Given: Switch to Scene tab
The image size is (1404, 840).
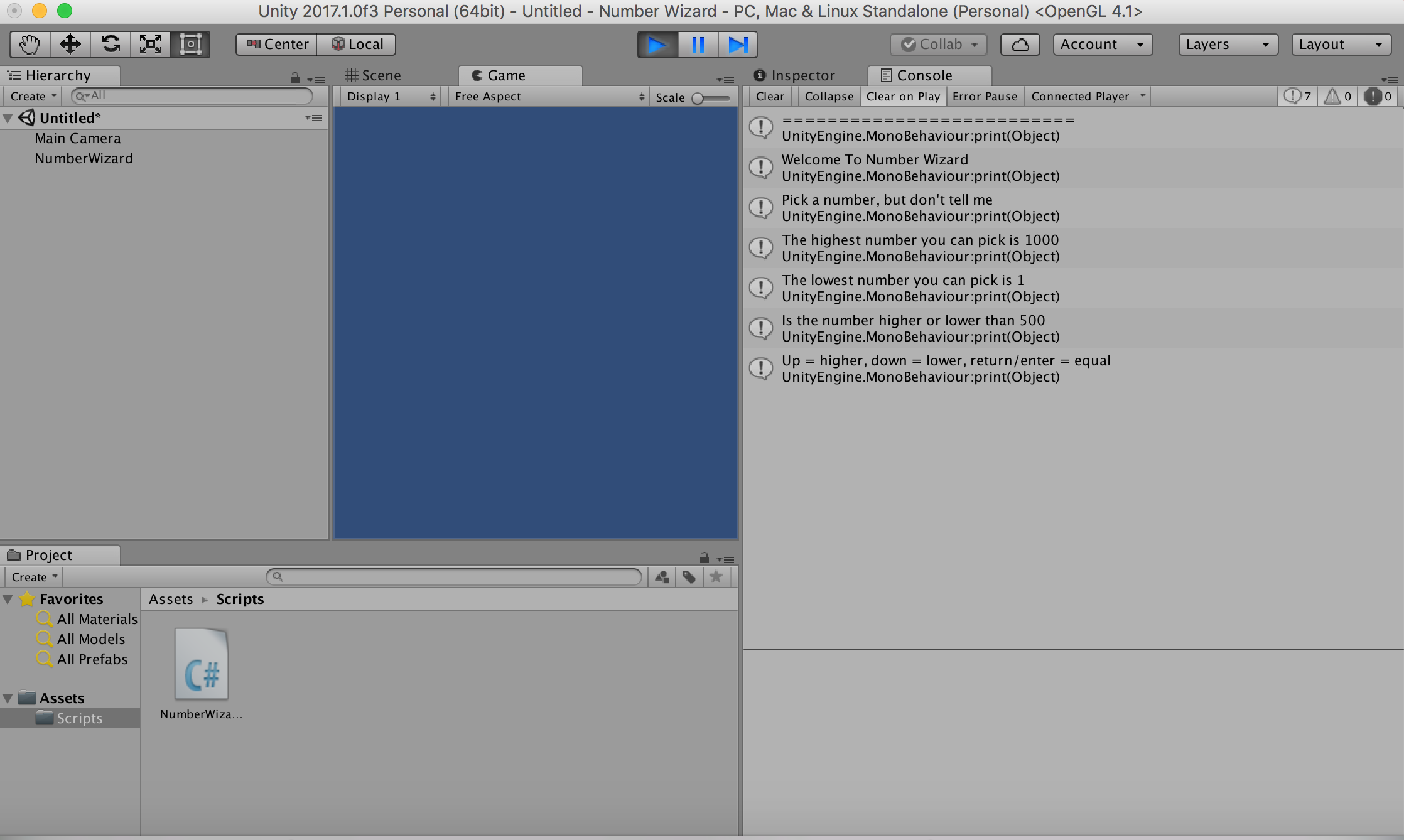Looking at the screenshot, I should point(373,76).
